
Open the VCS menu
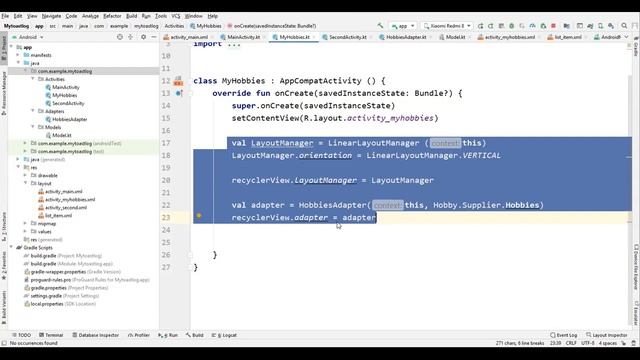[176, 16]
